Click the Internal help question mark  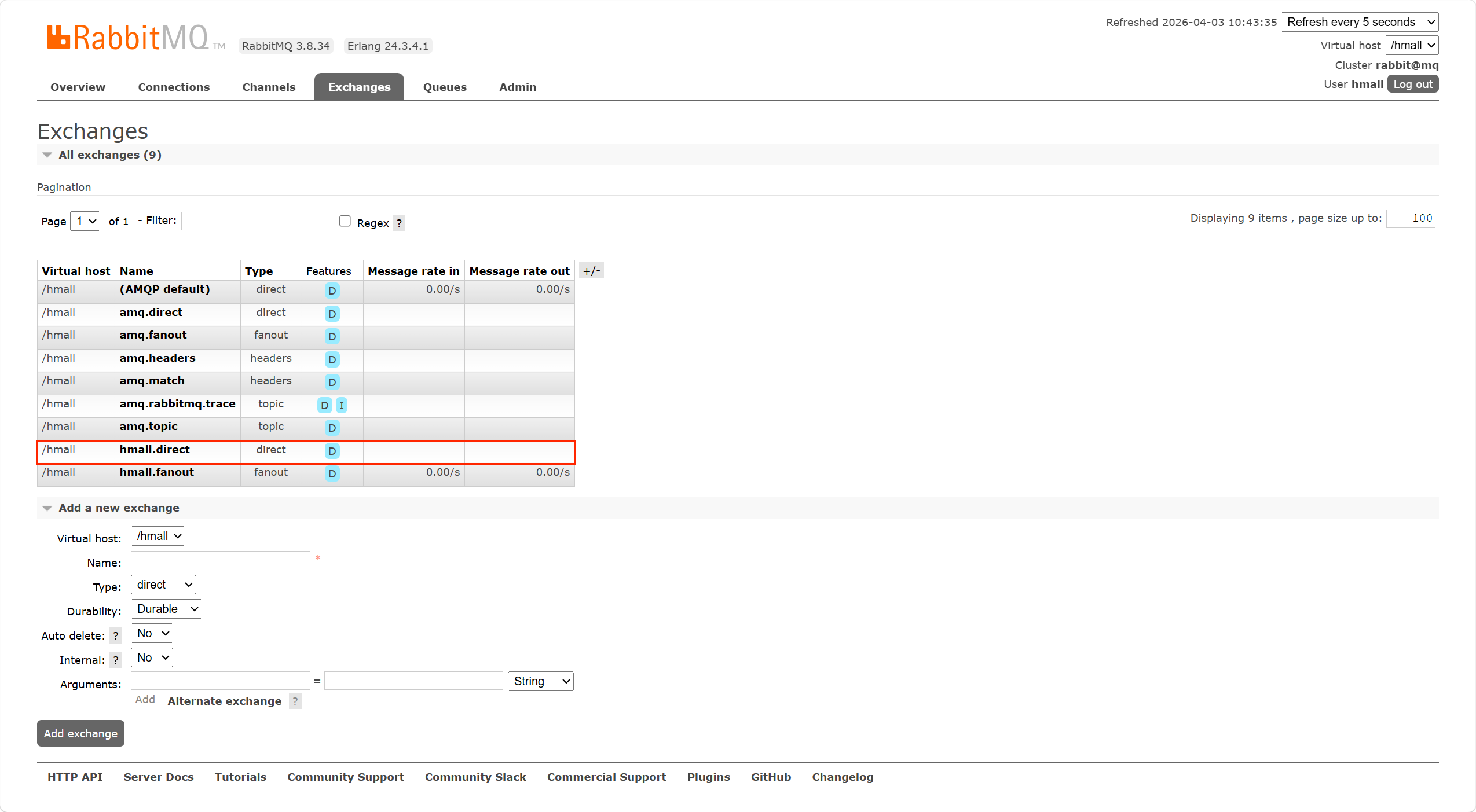(116, 660)
